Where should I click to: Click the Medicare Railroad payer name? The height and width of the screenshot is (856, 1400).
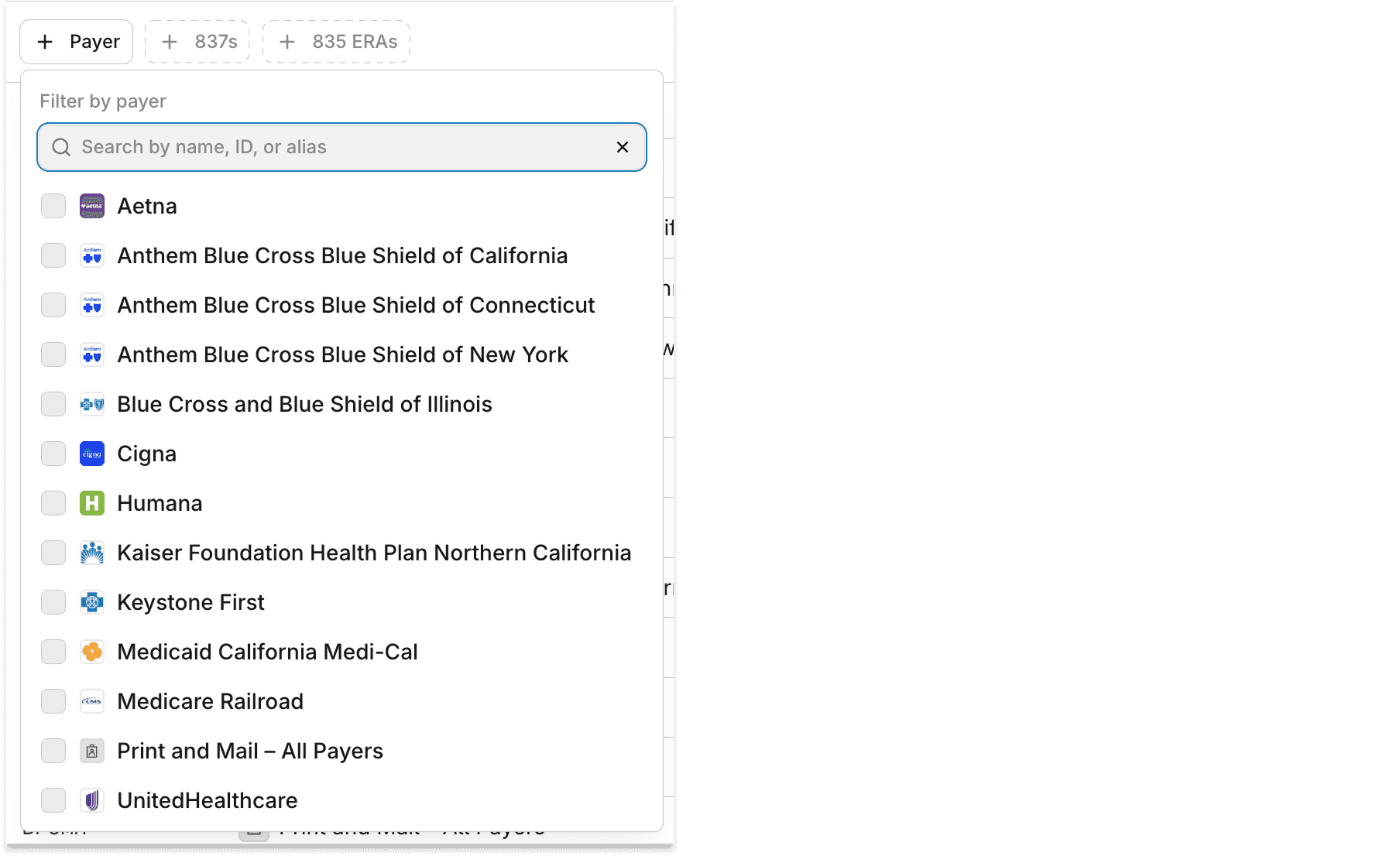coord(210,701)
